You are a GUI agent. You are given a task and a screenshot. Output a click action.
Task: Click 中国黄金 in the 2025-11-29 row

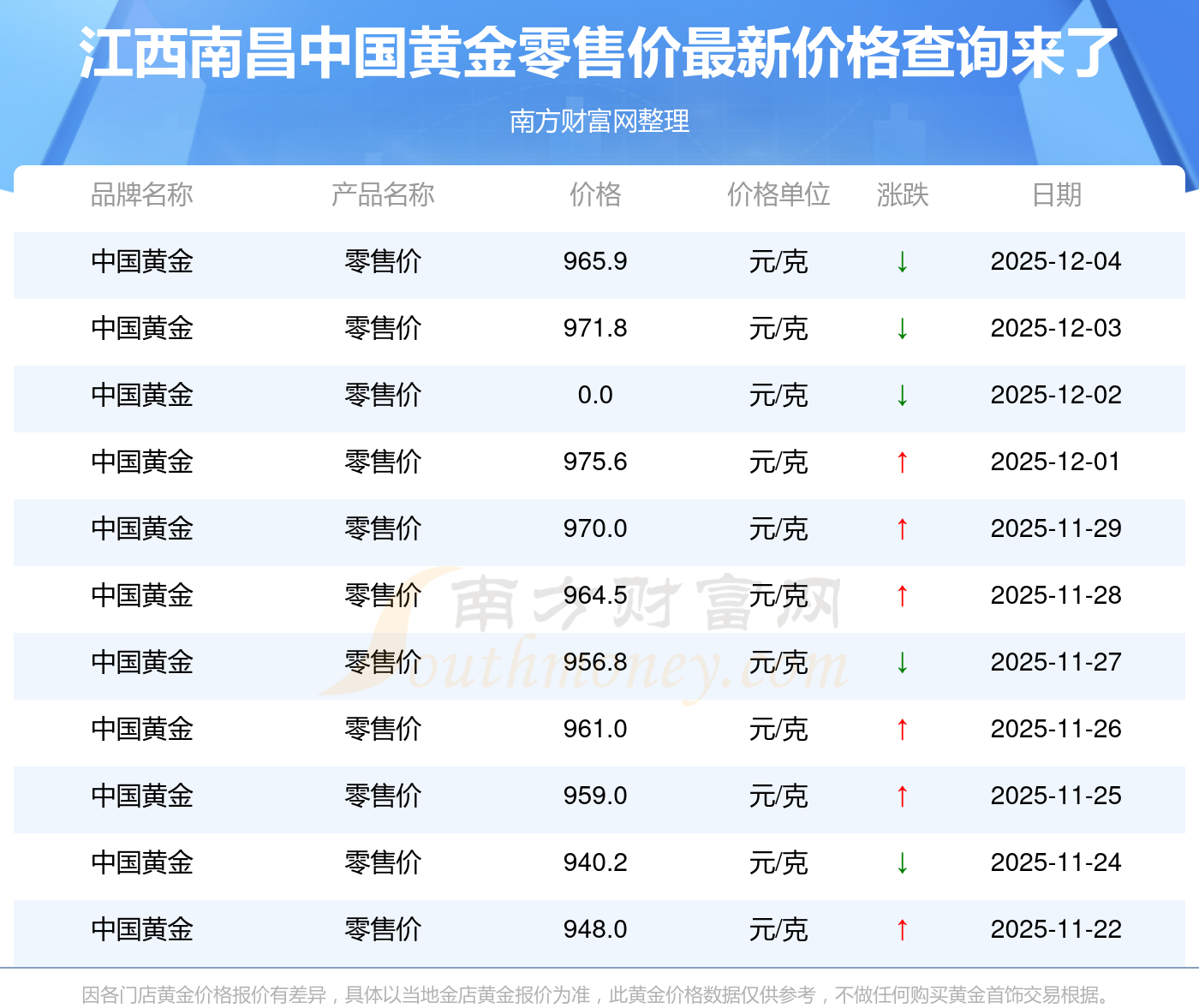pos(142,529)
